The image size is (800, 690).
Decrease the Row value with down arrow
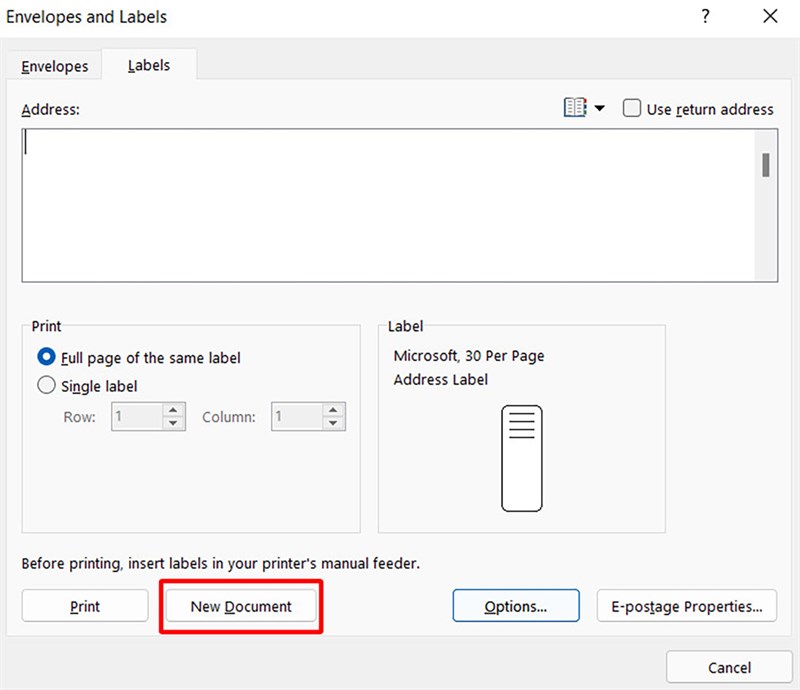[175, 423]
